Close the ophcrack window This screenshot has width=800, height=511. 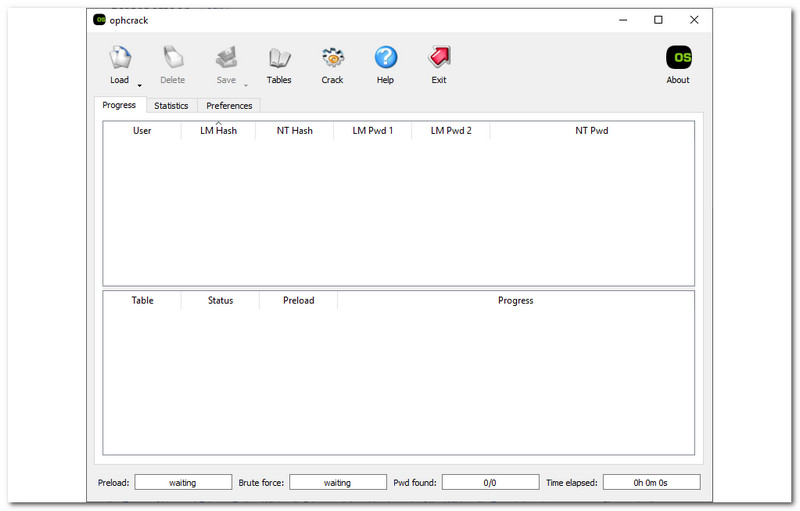pyautogui.click(x=694, y=20)
